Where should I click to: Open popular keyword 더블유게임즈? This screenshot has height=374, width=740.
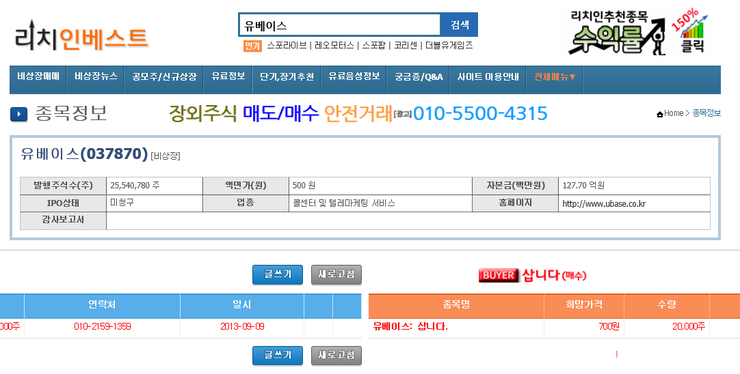[x=449, y=45]
